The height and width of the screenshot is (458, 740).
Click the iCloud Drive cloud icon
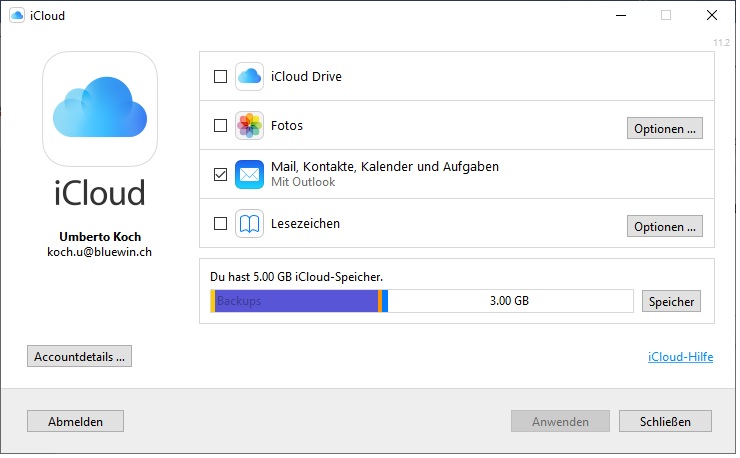coord(249,76)
